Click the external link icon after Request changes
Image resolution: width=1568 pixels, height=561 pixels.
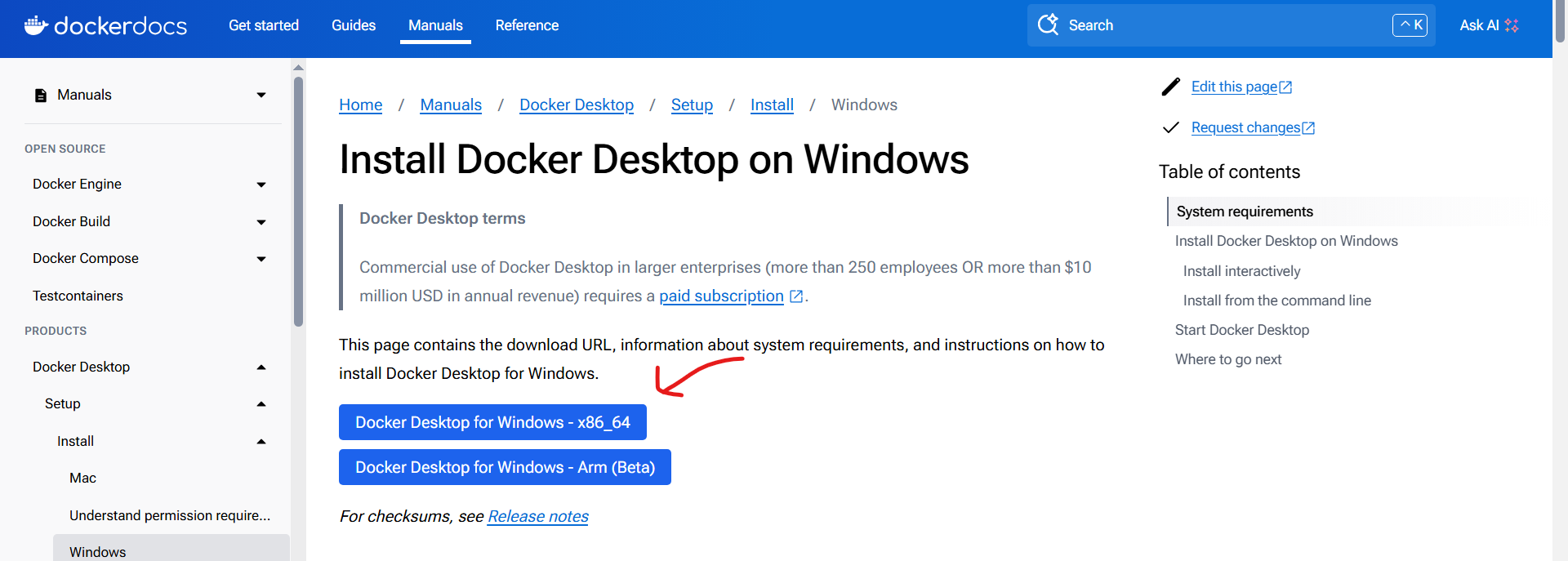pyautogui.click(x=1308, y=128)
